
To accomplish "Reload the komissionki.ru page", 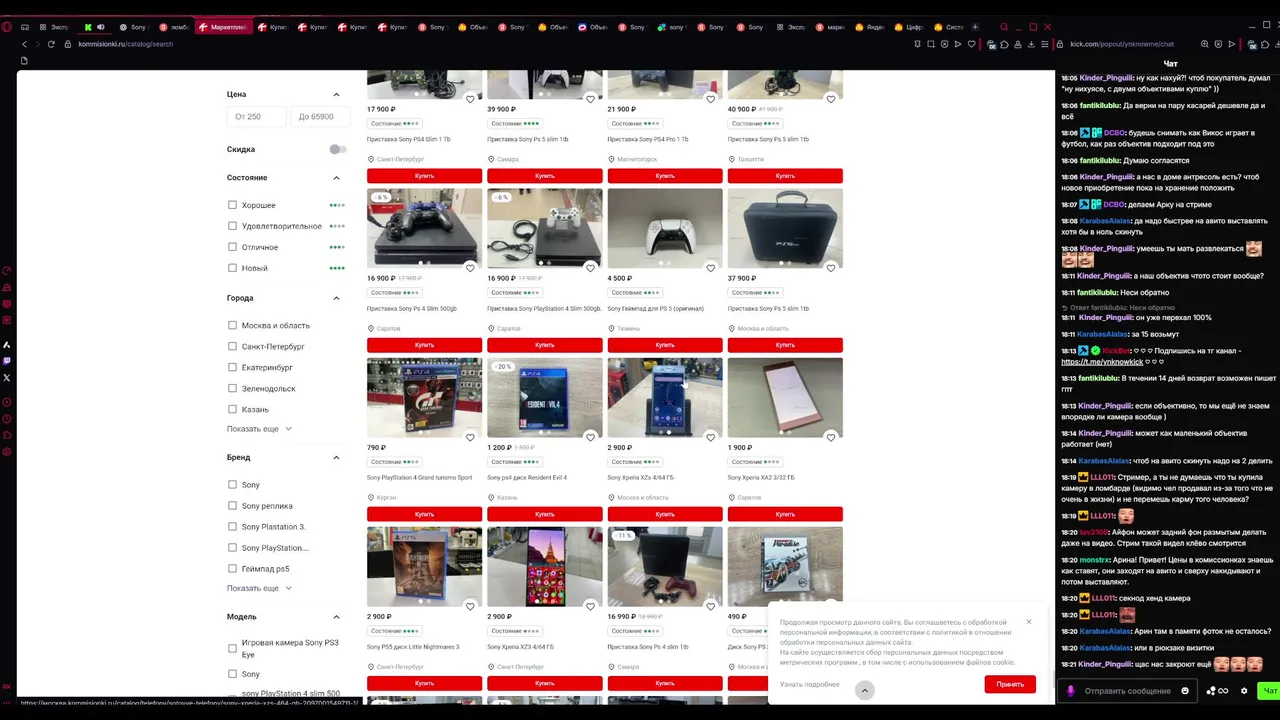I will 51,44.
